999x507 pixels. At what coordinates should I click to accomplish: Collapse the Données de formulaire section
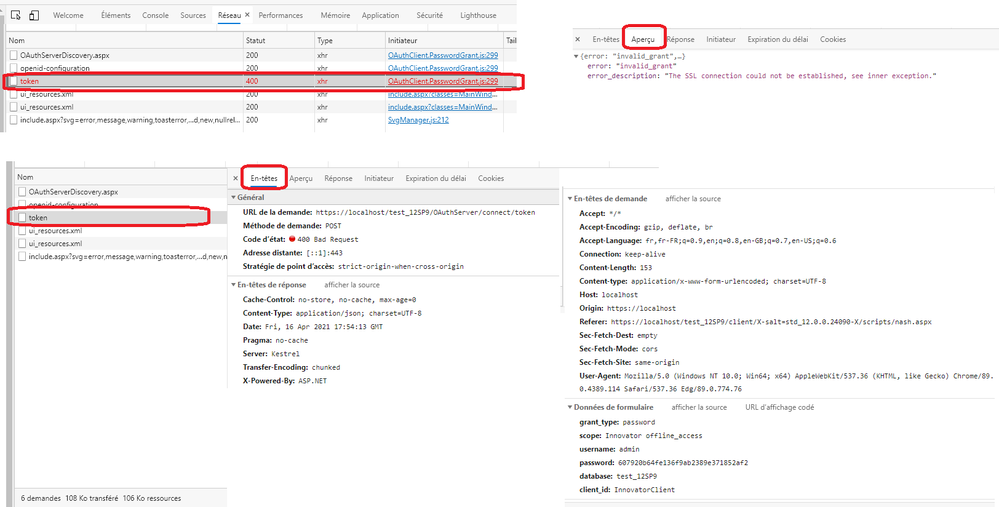click(570, 407)
